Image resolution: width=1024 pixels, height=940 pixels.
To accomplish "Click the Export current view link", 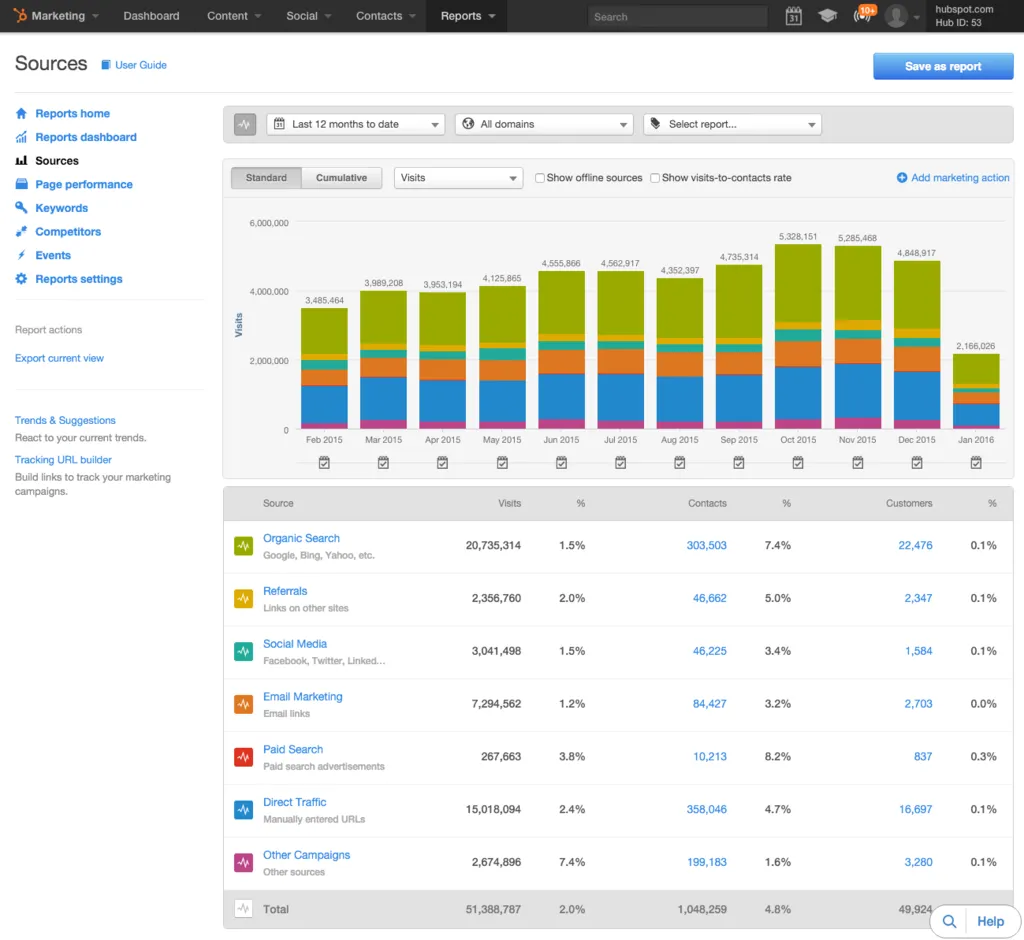I will pyautogui.click(x=59, y=358).
